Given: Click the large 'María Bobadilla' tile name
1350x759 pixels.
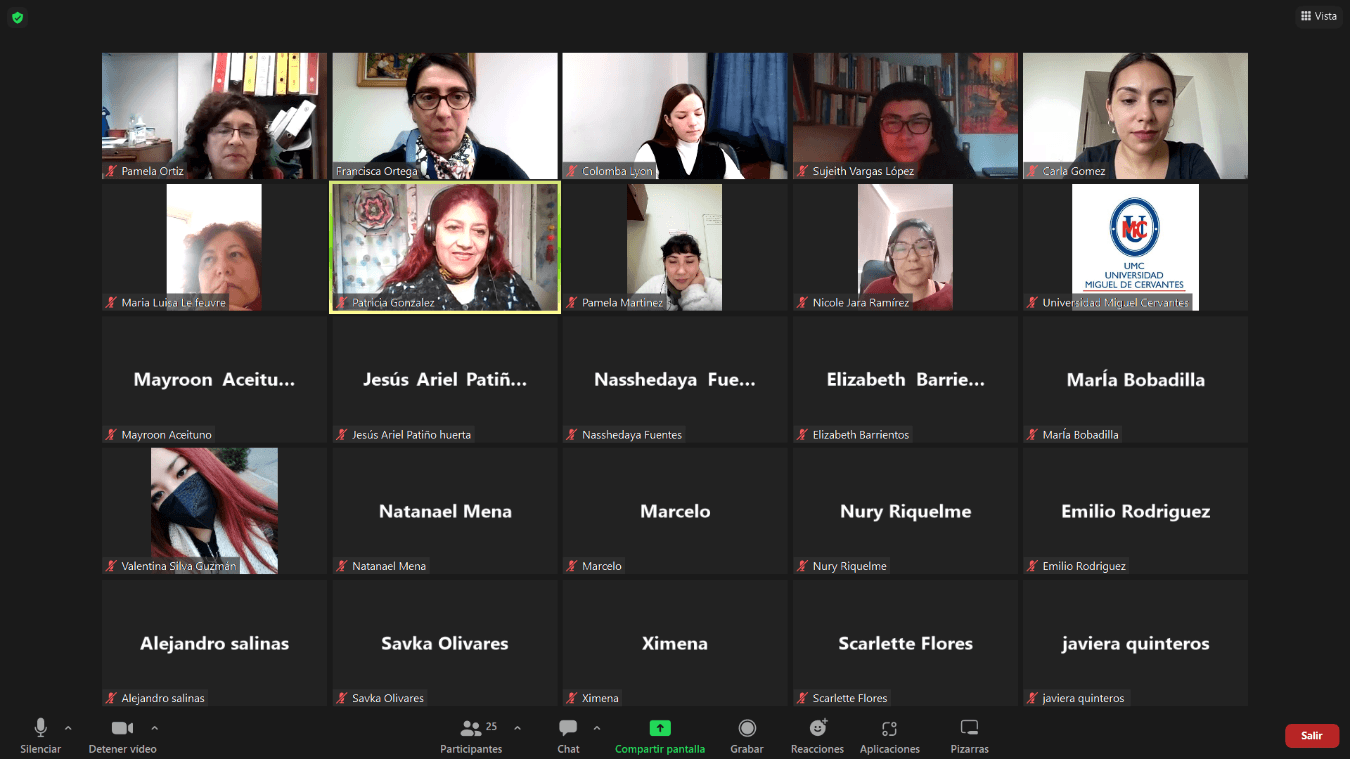Looking at the screenshot, I should [1135, 380].
